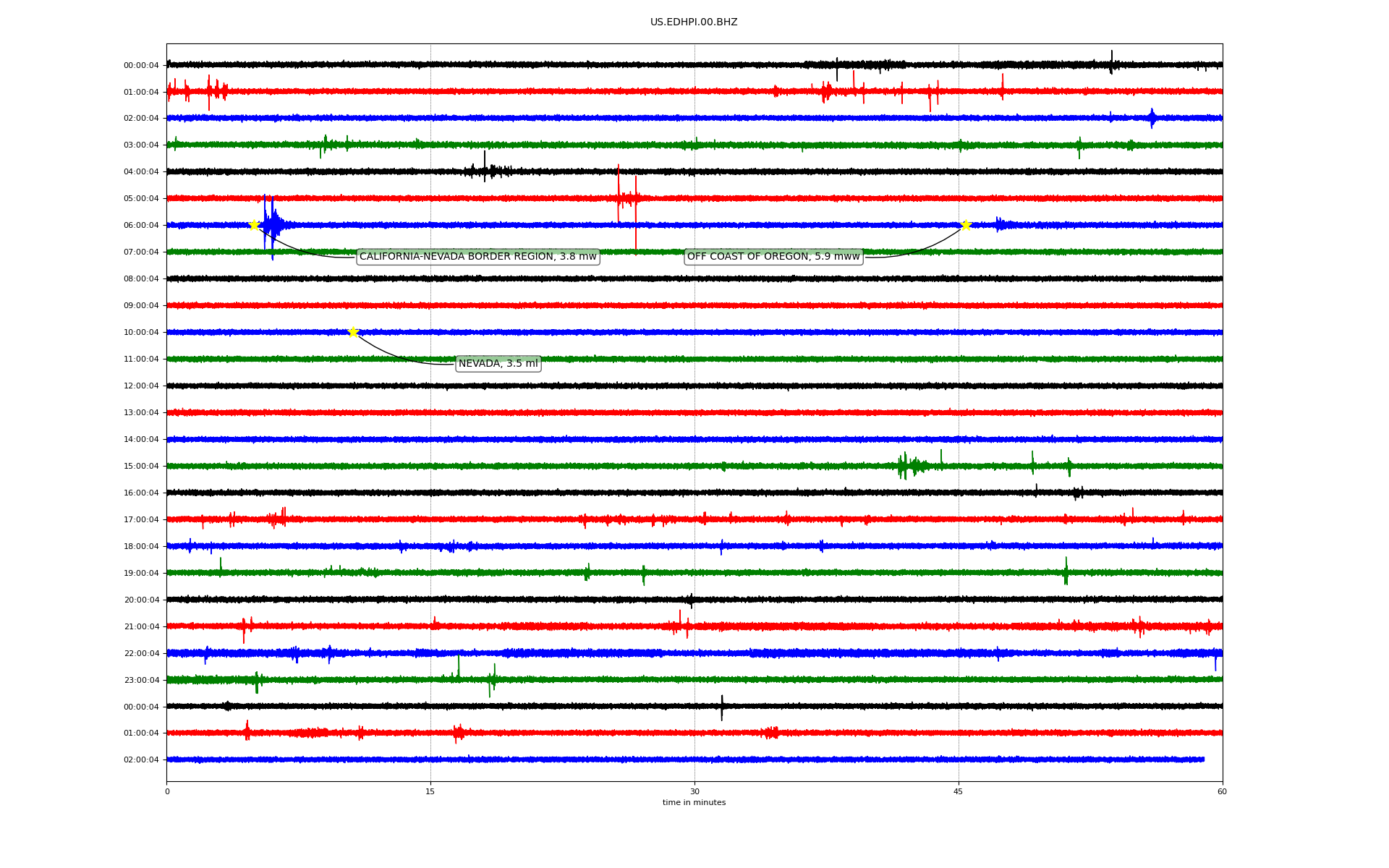This screenshot has width=1389, height=868.
Task: Click the 60 tick label on the x-axis
Action: coord(1221,791)
